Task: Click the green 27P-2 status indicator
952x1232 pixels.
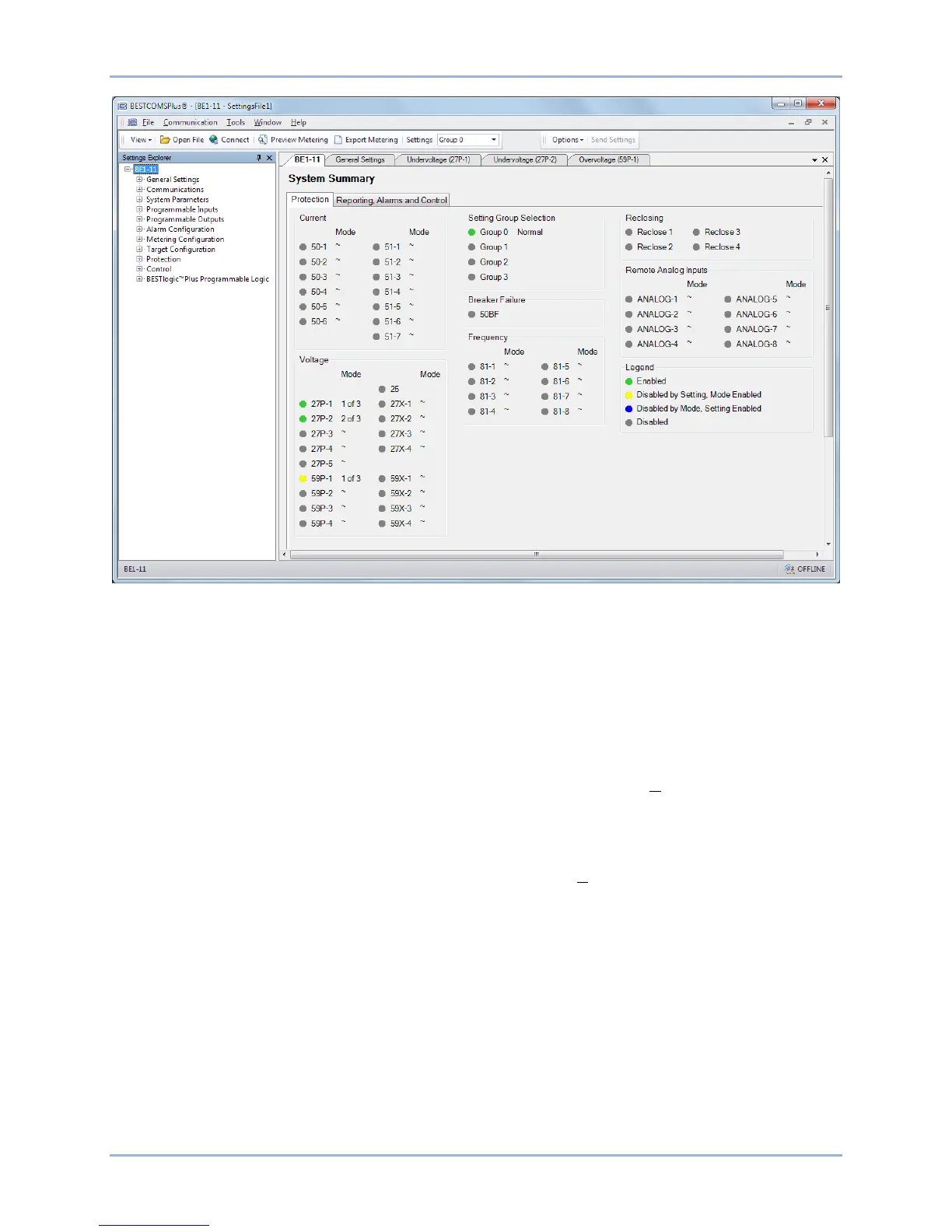Action: [x=303, y=419]
